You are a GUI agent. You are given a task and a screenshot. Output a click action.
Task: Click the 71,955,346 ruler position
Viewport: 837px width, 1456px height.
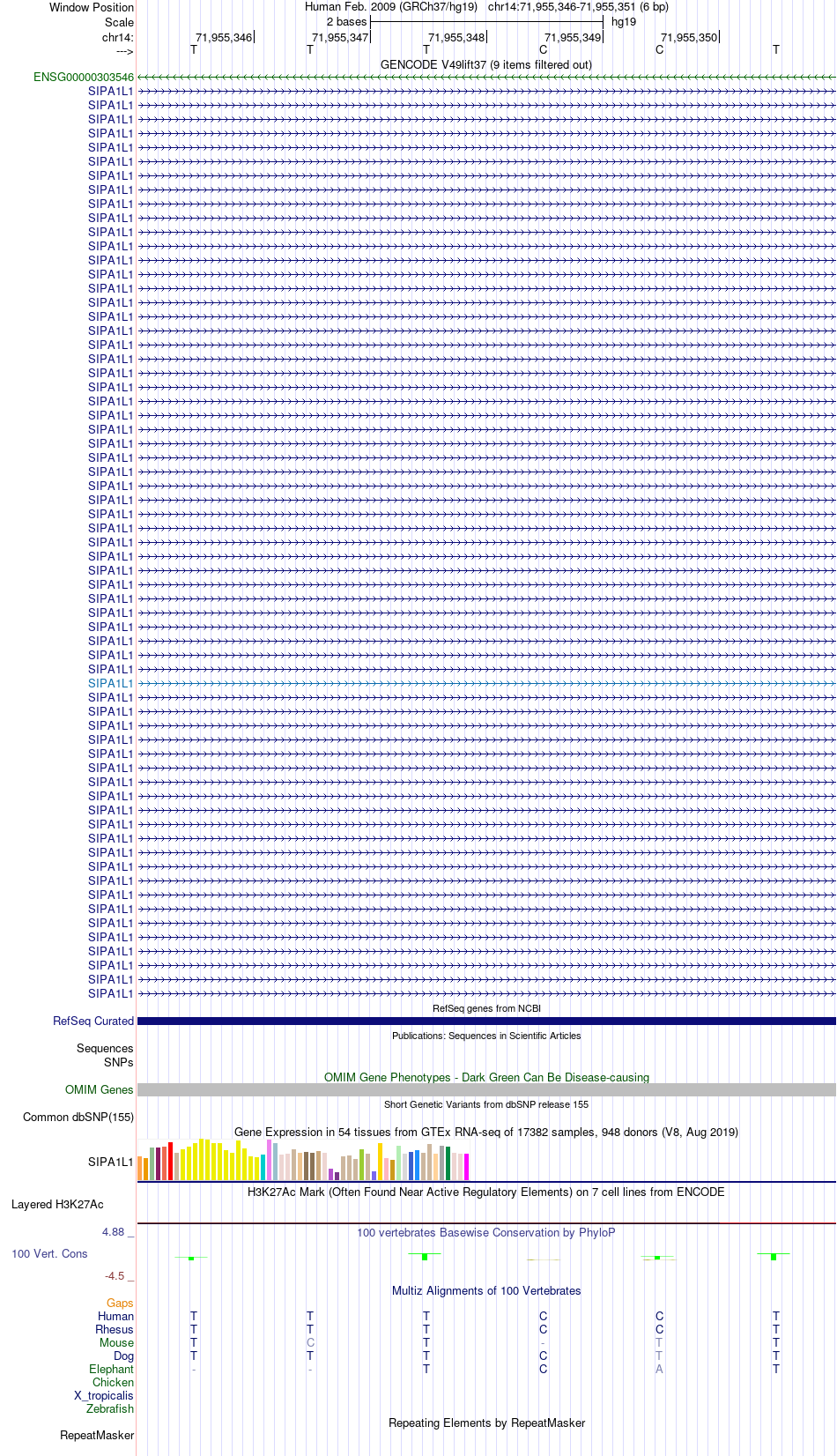pyautogui.click(x=224, y=38)
